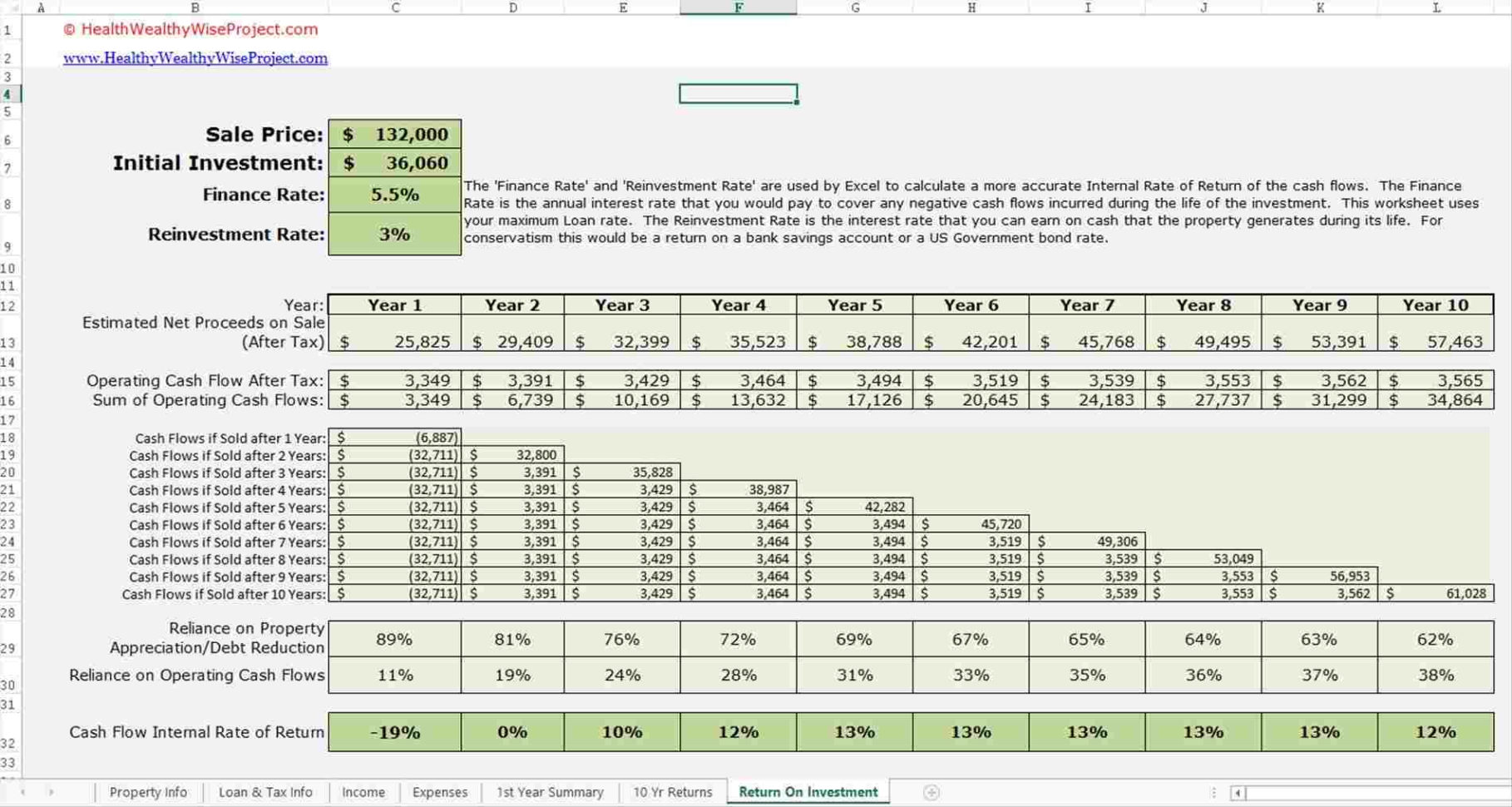
Task: Open the Expenses sheet tab
Action: pyautogui.click(x=439, y=792)
